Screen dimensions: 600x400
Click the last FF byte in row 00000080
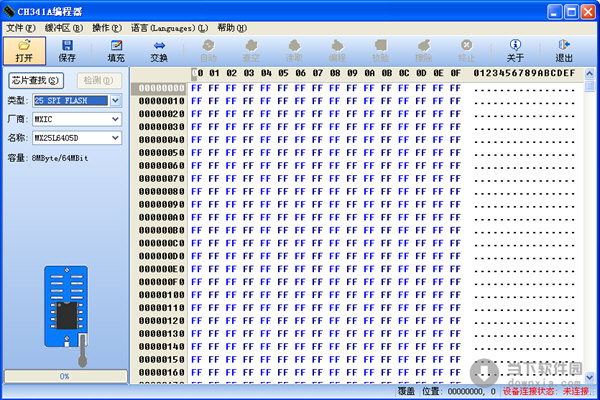[455, 191]
